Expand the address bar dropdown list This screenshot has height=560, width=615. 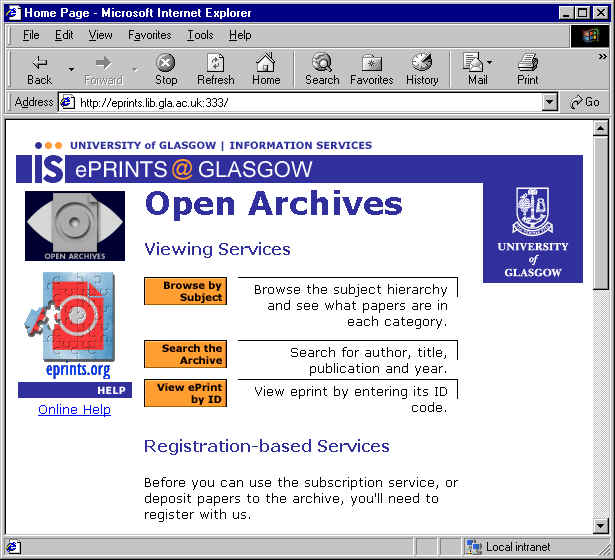tap(549, 103)
